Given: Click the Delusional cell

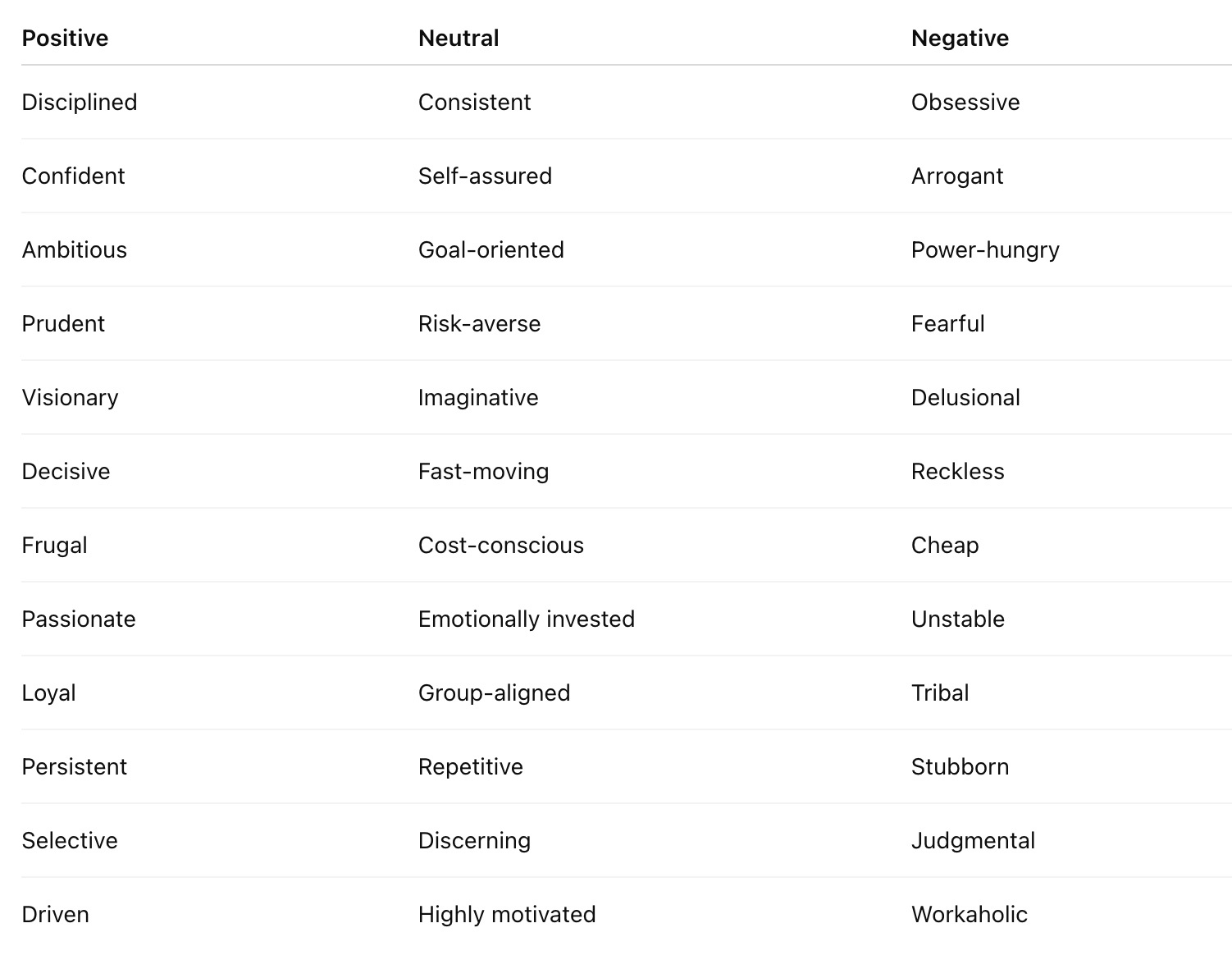Looking at the screenshot, I should pos(965,398).
